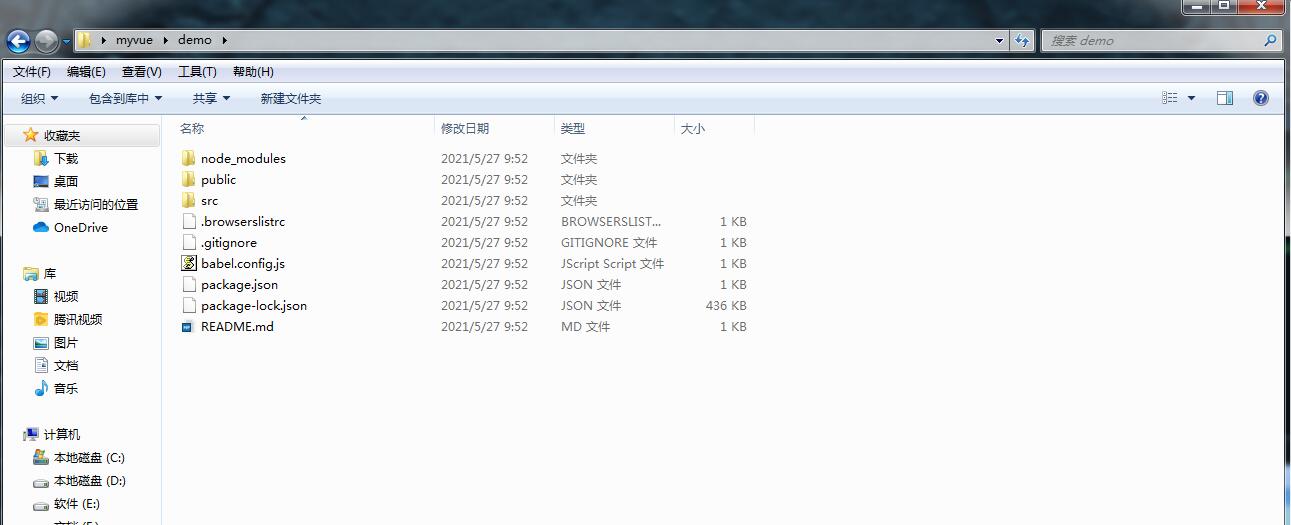
Task: Open the 视频 library
Action: (66, 296)
